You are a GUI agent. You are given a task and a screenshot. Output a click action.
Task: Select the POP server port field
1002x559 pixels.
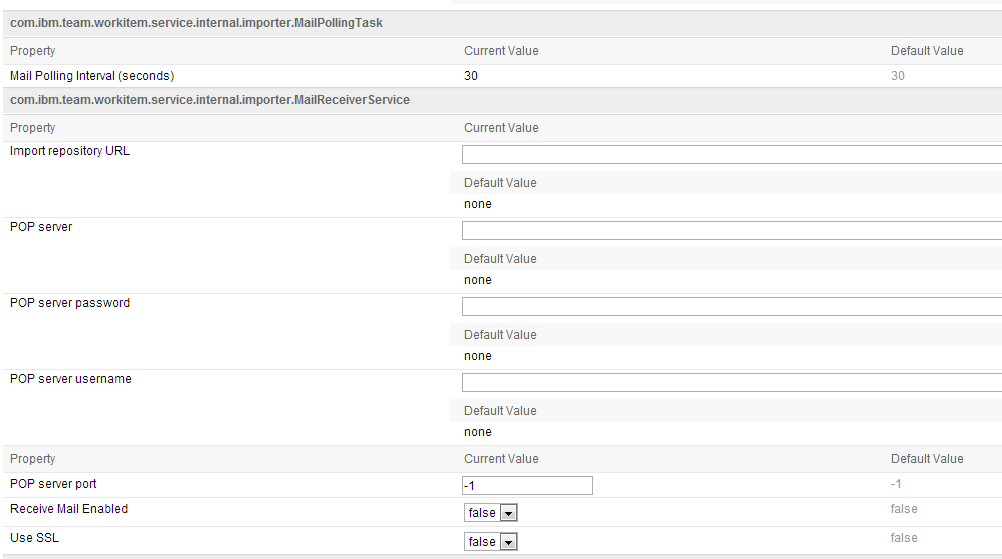[x=527, y=486]
